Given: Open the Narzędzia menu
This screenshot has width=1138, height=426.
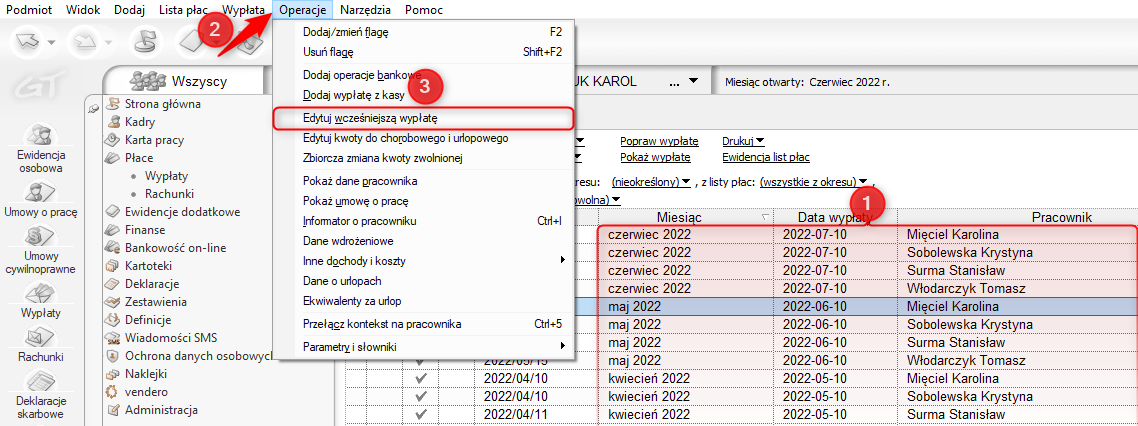Looking at the screenshot, I should pos(365,9).
